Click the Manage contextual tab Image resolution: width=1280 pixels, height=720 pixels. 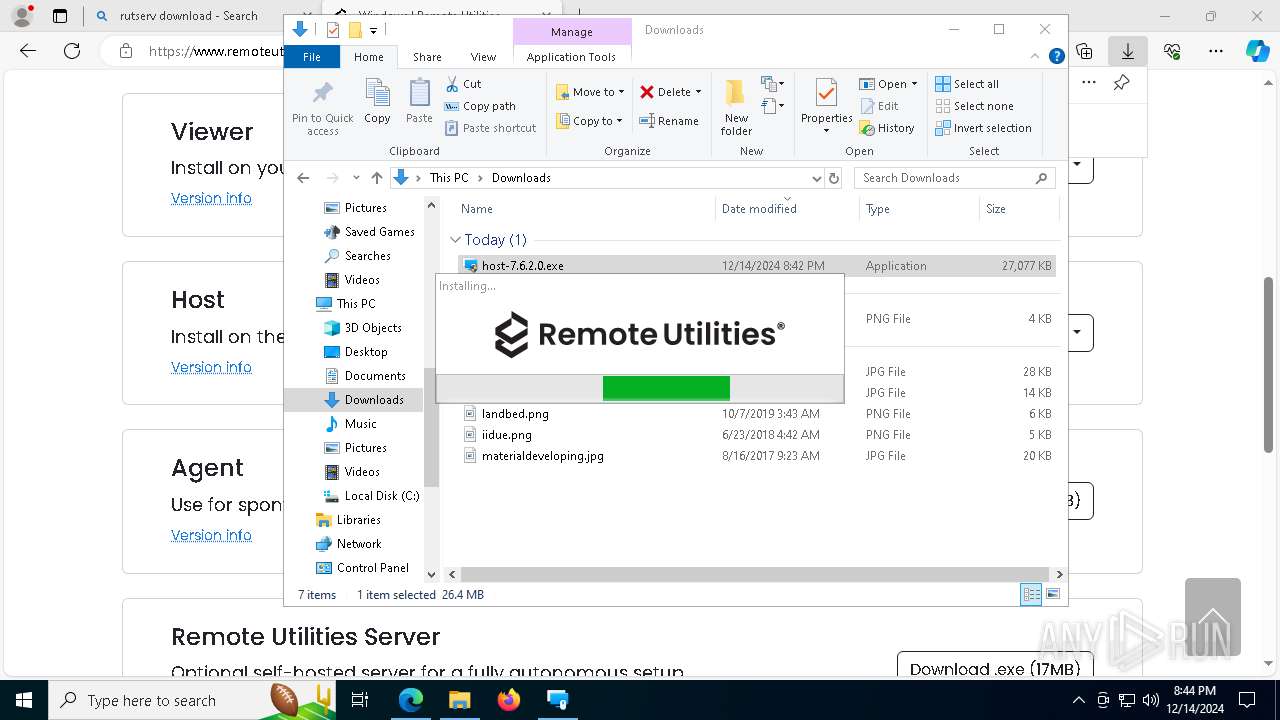[572, 32]
